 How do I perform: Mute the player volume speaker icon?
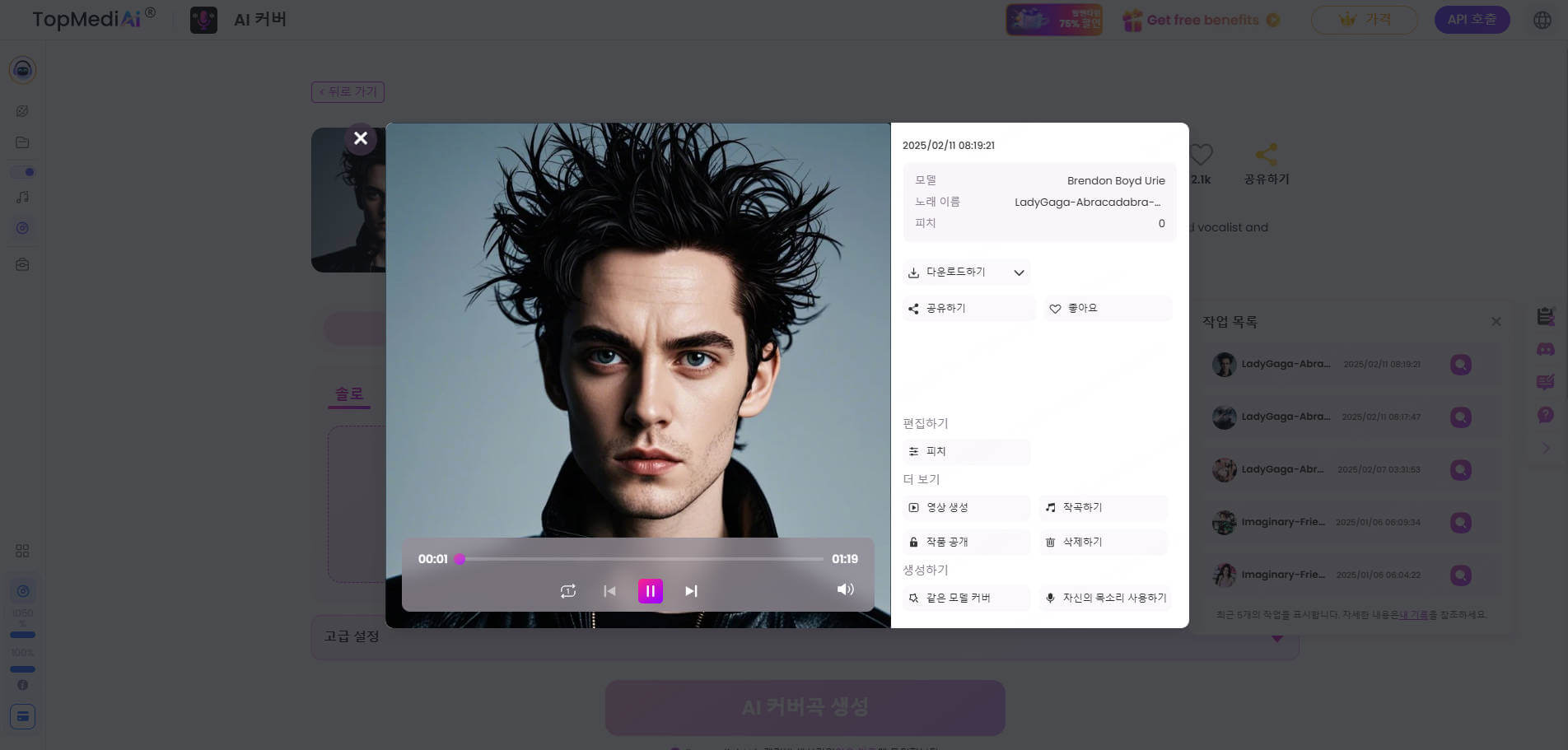coord(845,589)
